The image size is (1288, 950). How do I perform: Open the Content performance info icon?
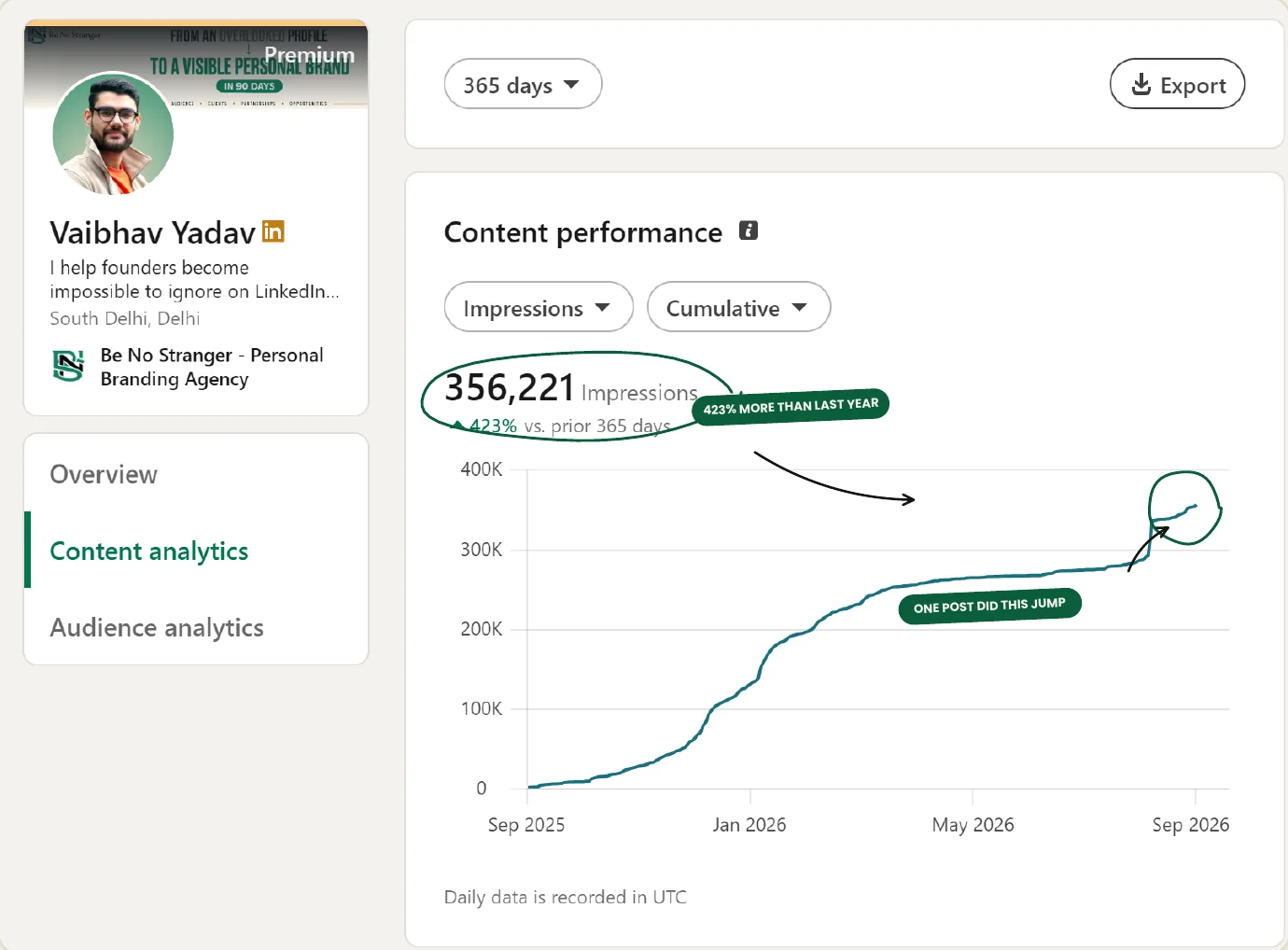tap(749, 231)
